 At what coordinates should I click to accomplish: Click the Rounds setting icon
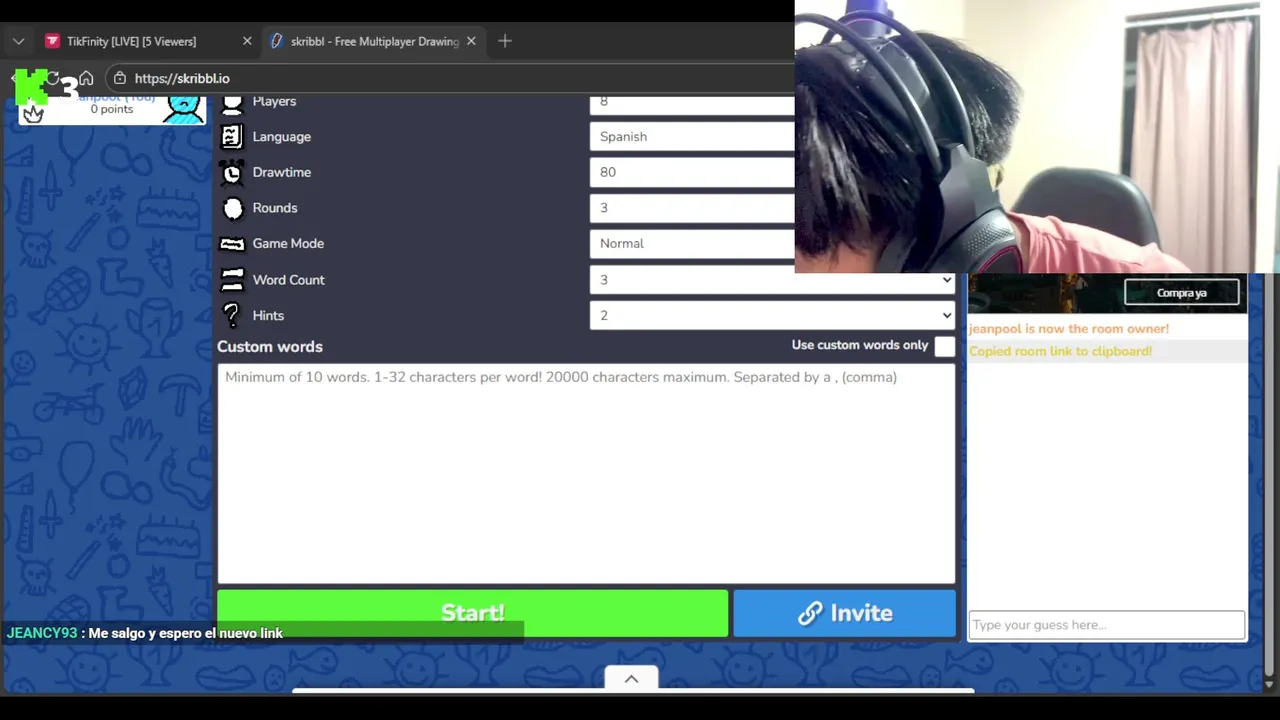click(x=232, y=208)
